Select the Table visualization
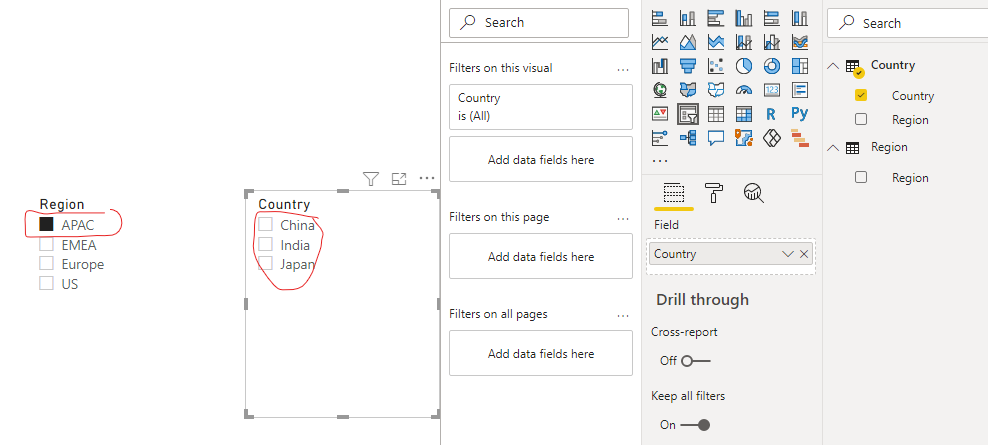Image resolution: width=988 pixels, height=445 pixels. [716, 114]
